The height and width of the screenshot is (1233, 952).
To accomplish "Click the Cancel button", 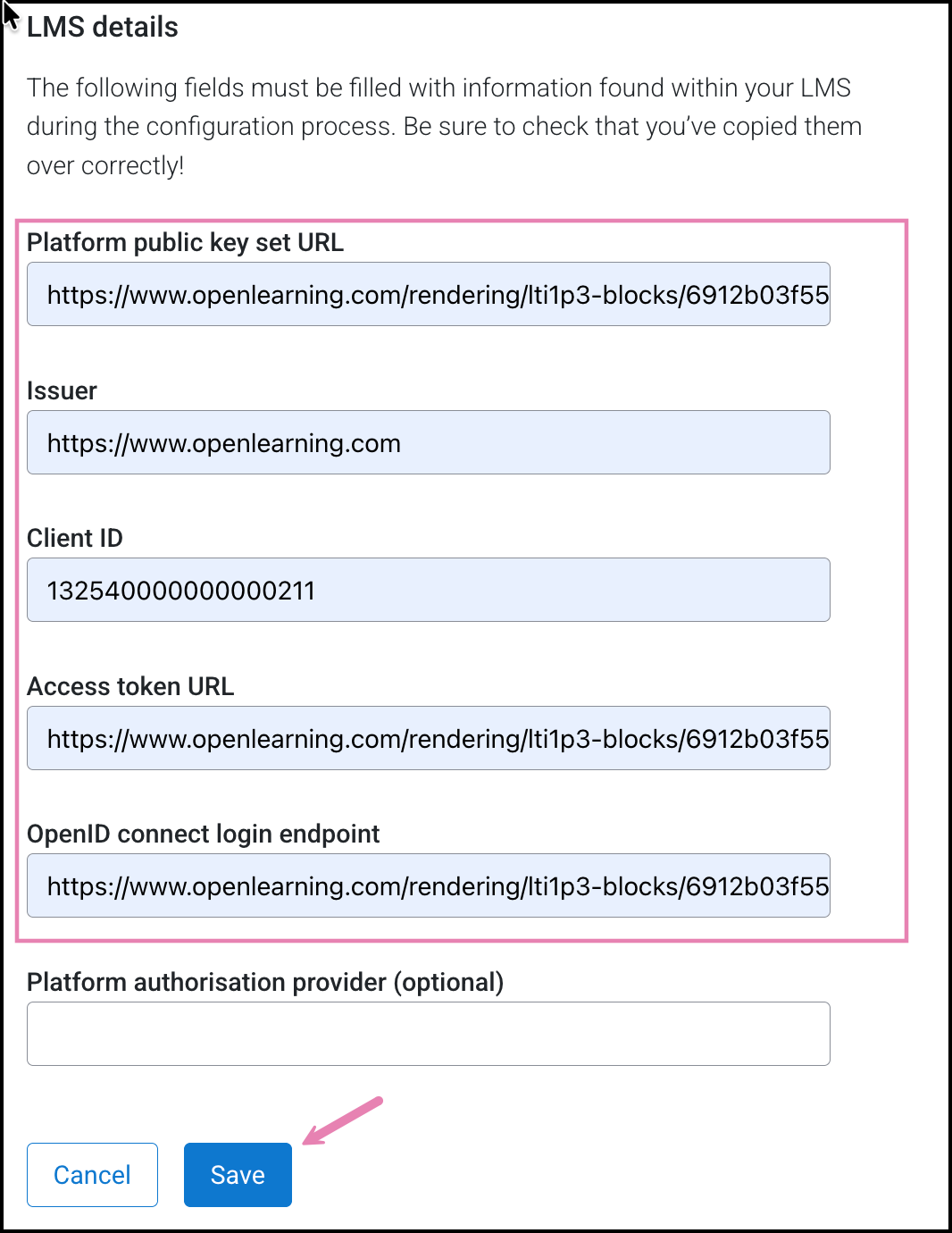I will click(x=92, y=1175).
